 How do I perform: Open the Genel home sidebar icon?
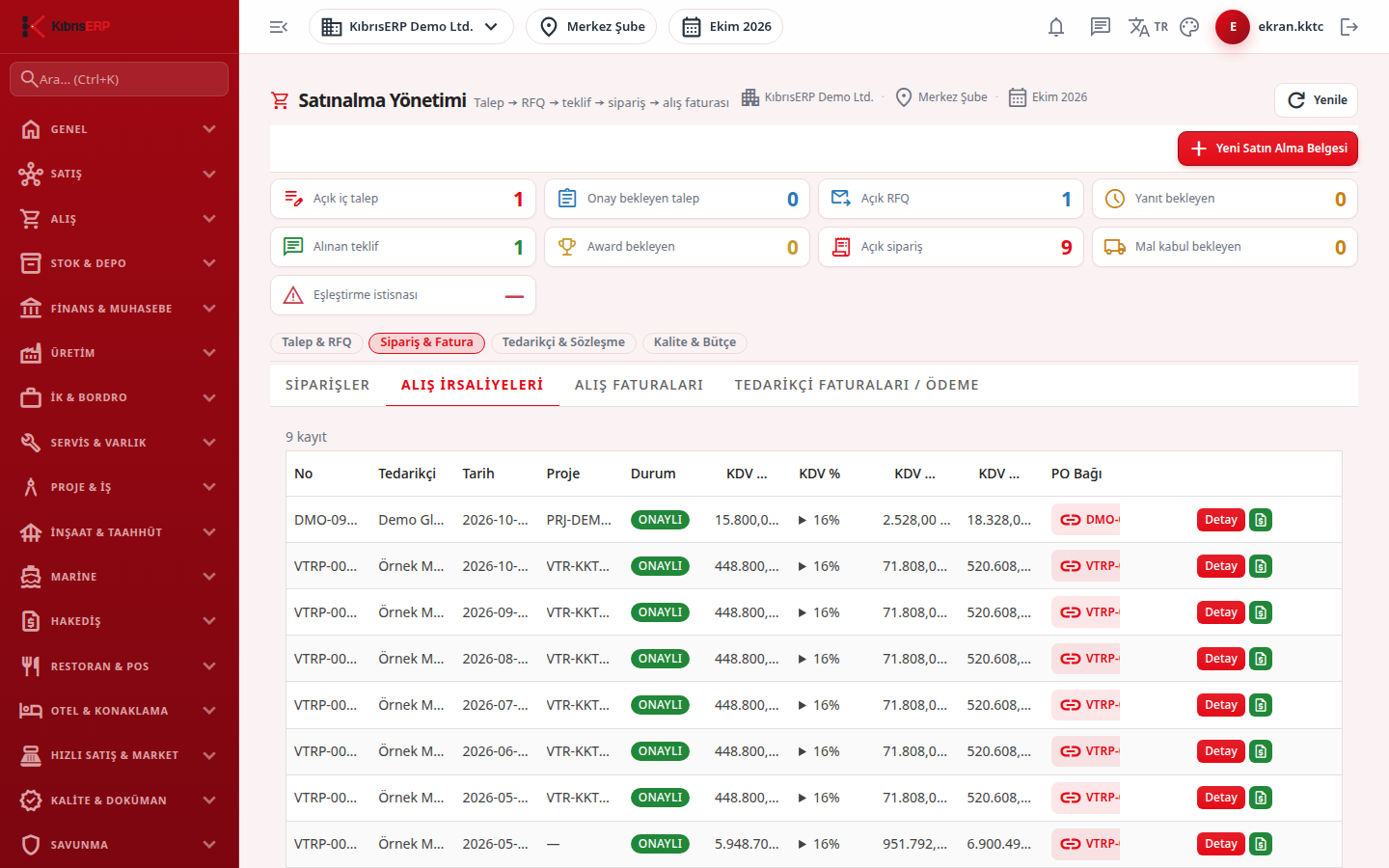[31, 129]
